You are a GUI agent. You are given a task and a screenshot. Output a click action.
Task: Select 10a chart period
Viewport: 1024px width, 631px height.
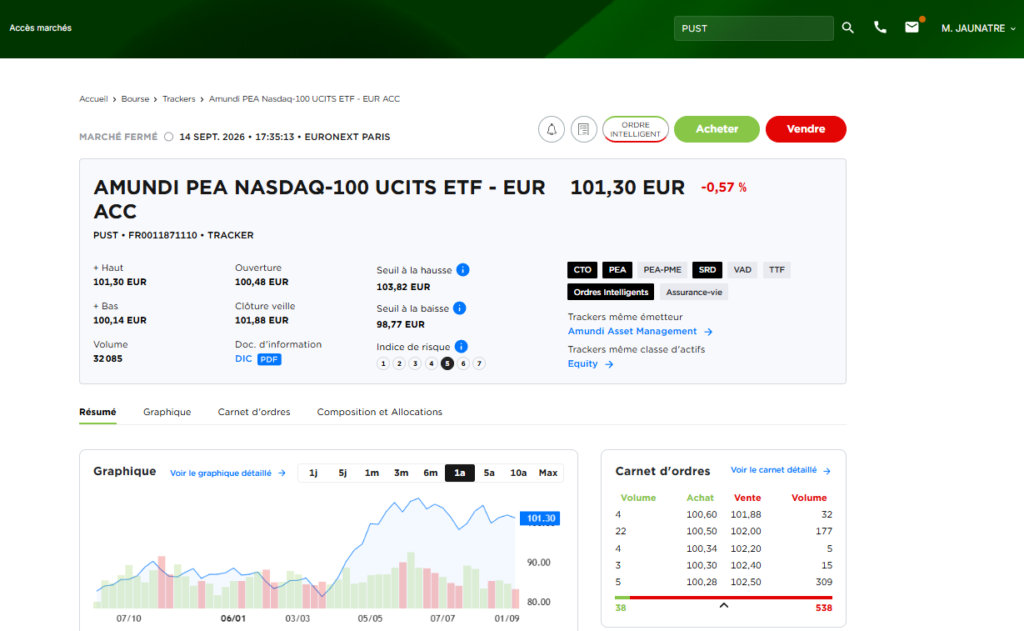[x=519, y=473]
